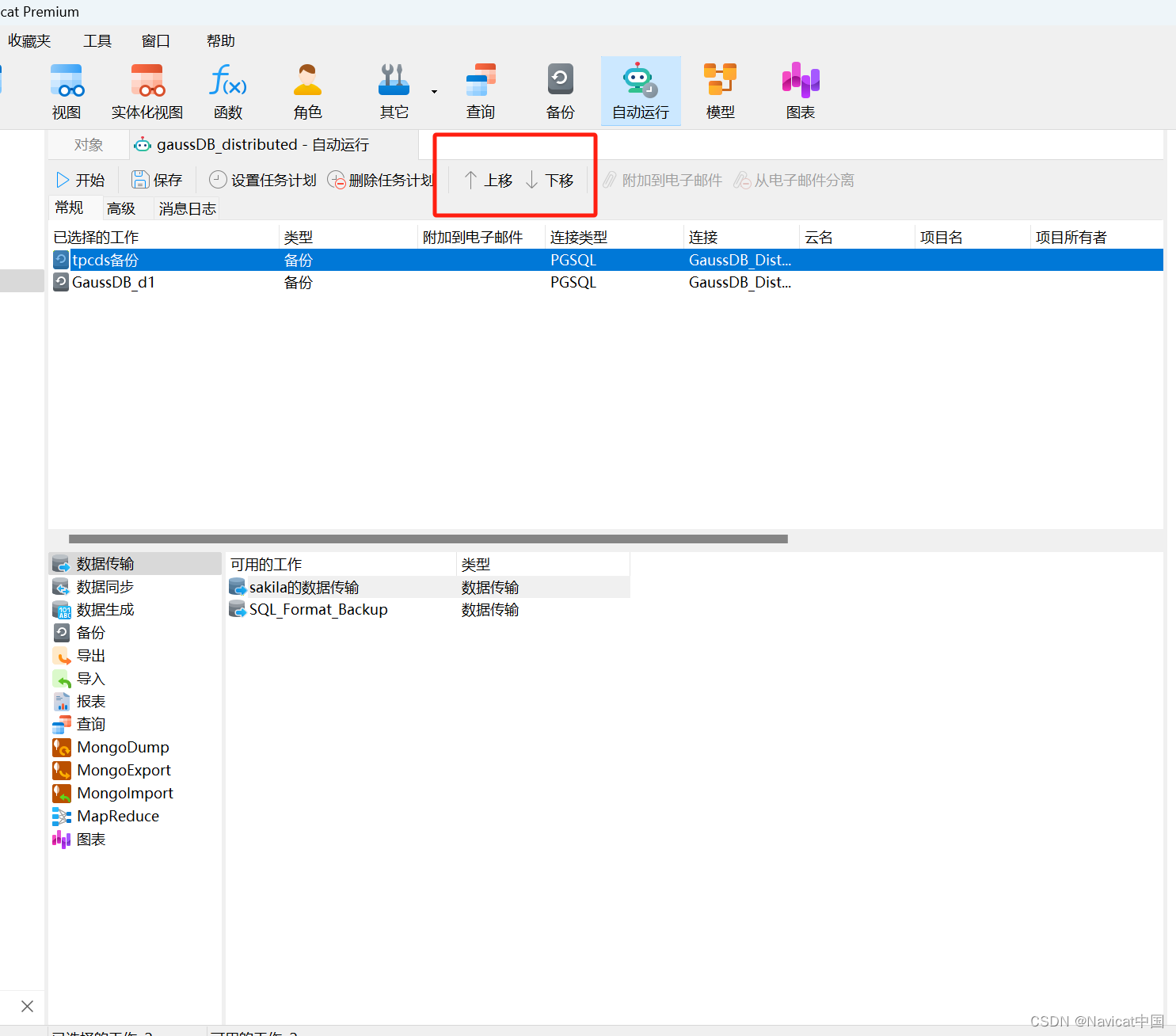
Task: Open the 函数 function icon
Action: click(228, 91)
